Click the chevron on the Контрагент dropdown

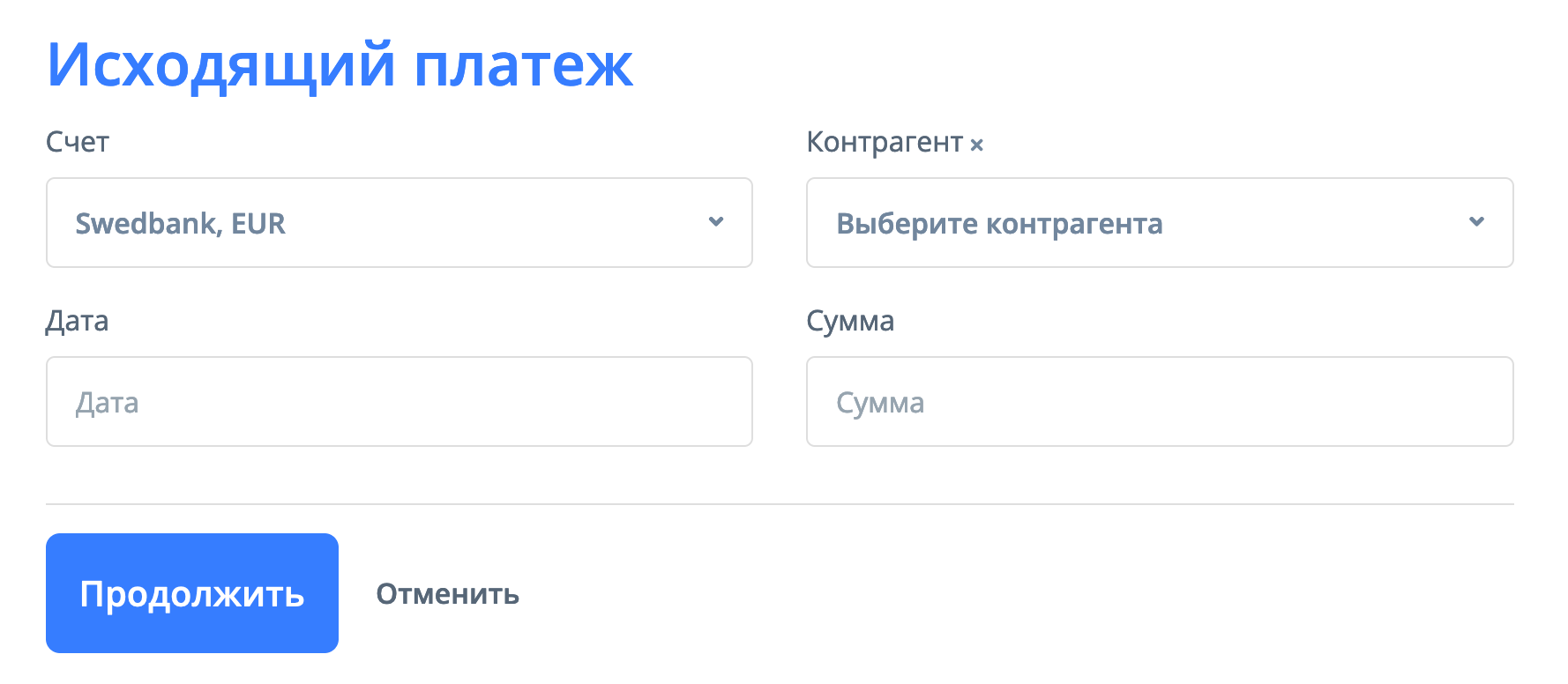click(1477, 222)
